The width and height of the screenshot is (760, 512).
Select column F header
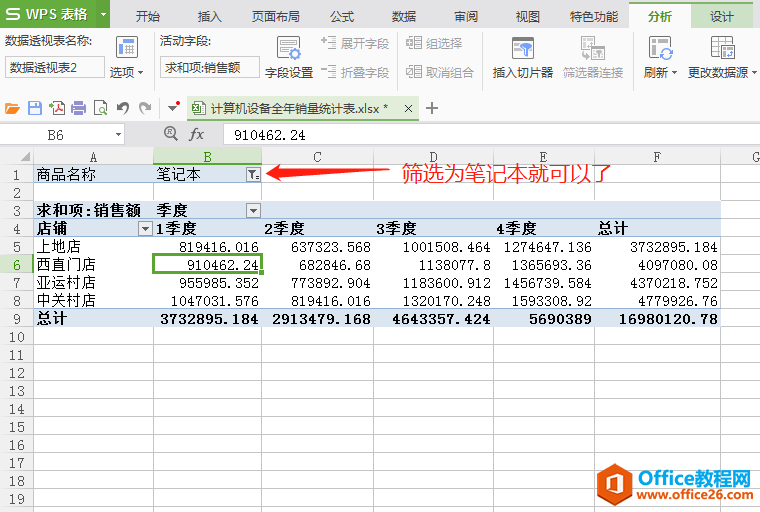[657, 157]
